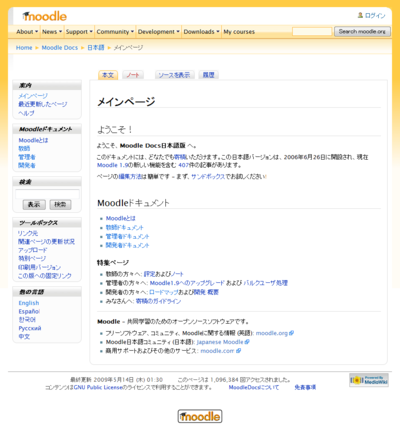The width and height of the screenshot is (400, 430).
Task: Click Moodle Docs in the breadcrumb
Action: pyautogui.click(x=60, y=48)
